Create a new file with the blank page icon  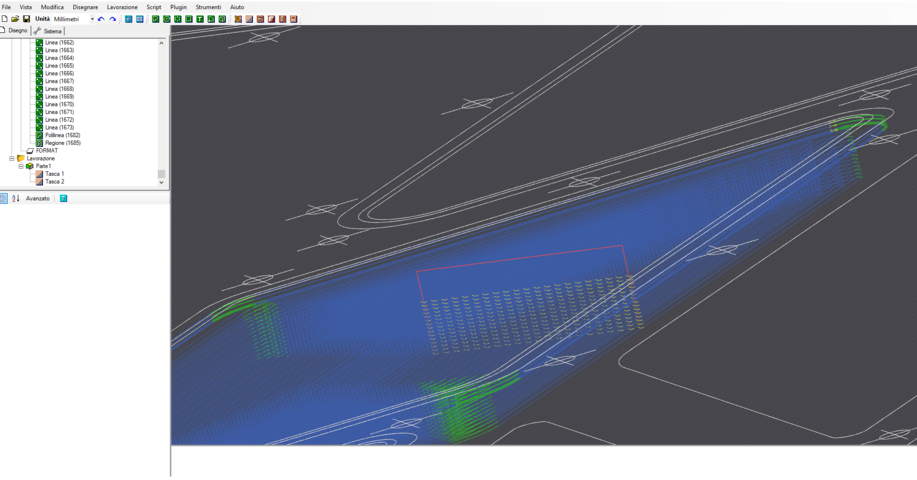point(5,19)
